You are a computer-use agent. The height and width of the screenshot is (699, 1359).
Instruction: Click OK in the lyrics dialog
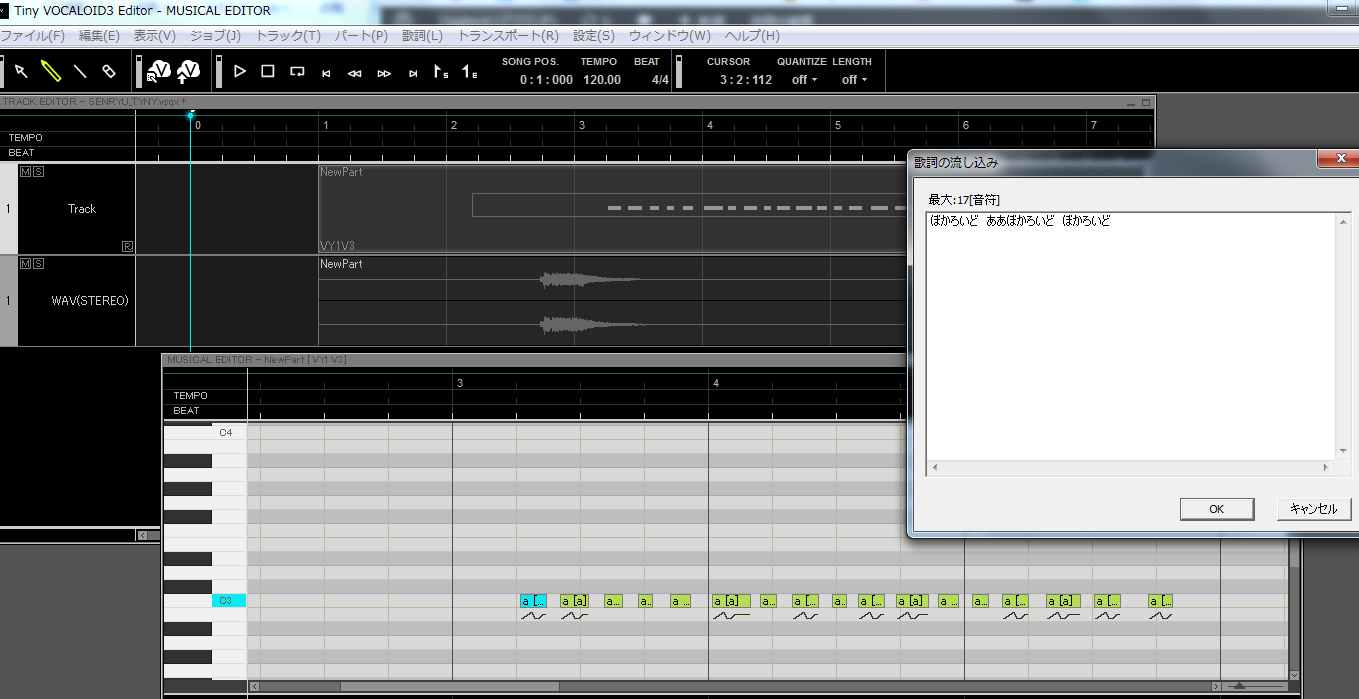[1216, 509]
